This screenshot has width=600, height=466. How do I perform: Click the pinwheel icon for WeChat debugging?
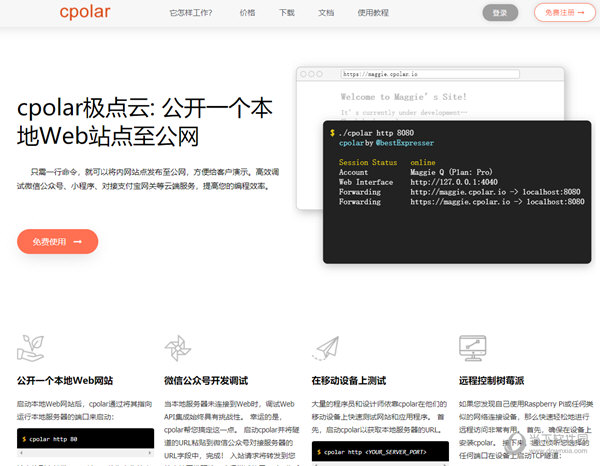(x=178, y=348)
